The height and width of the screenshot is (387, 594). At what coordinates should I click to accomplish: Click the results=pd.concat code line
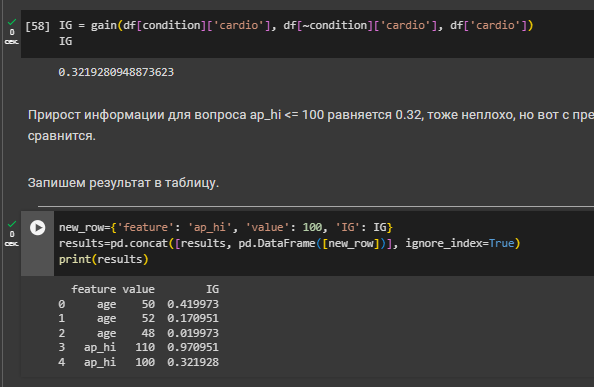pos(289,243)
